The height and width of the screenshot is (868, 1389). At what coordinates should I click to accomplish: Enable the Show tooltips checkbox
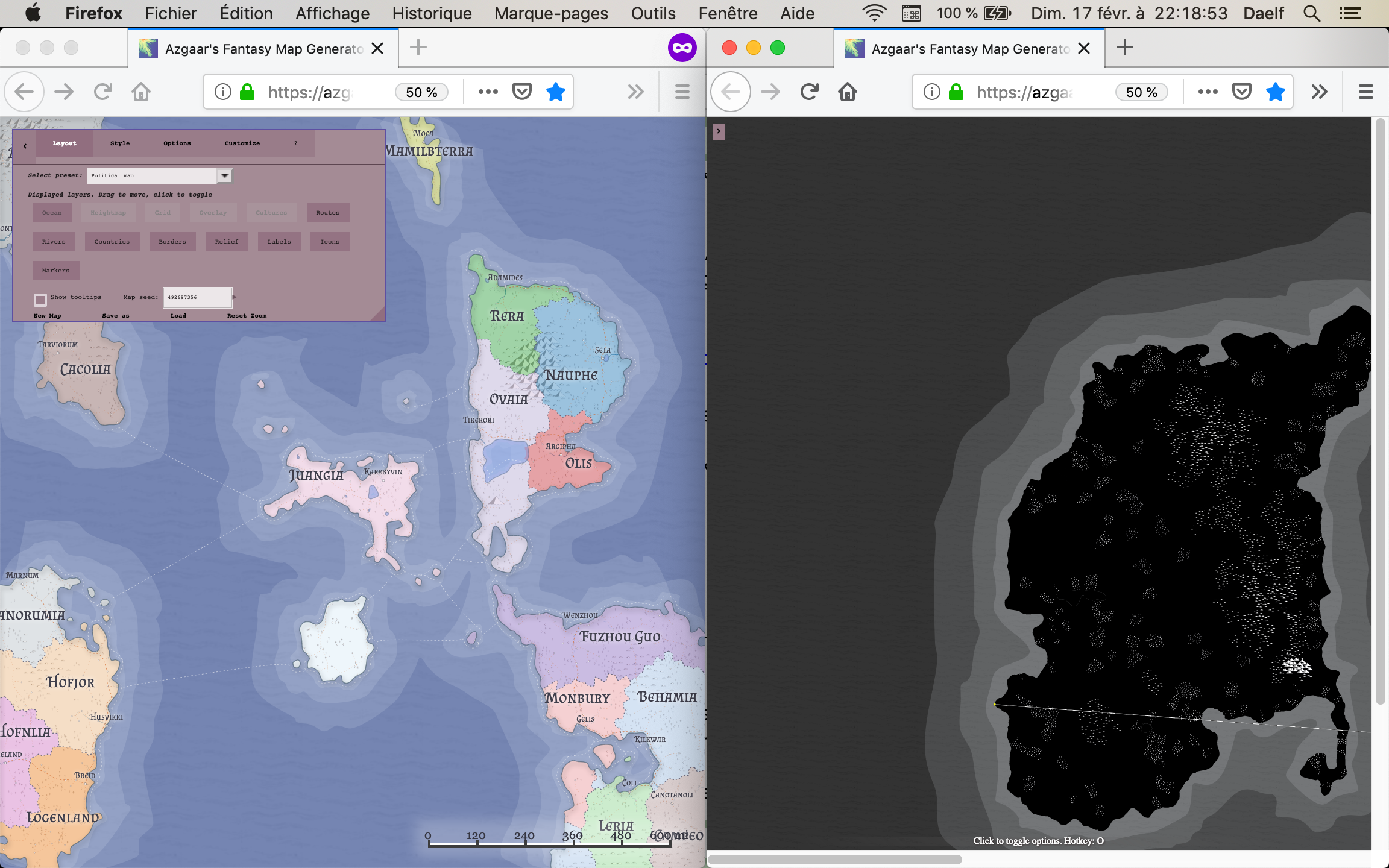(x=40, y=300)
